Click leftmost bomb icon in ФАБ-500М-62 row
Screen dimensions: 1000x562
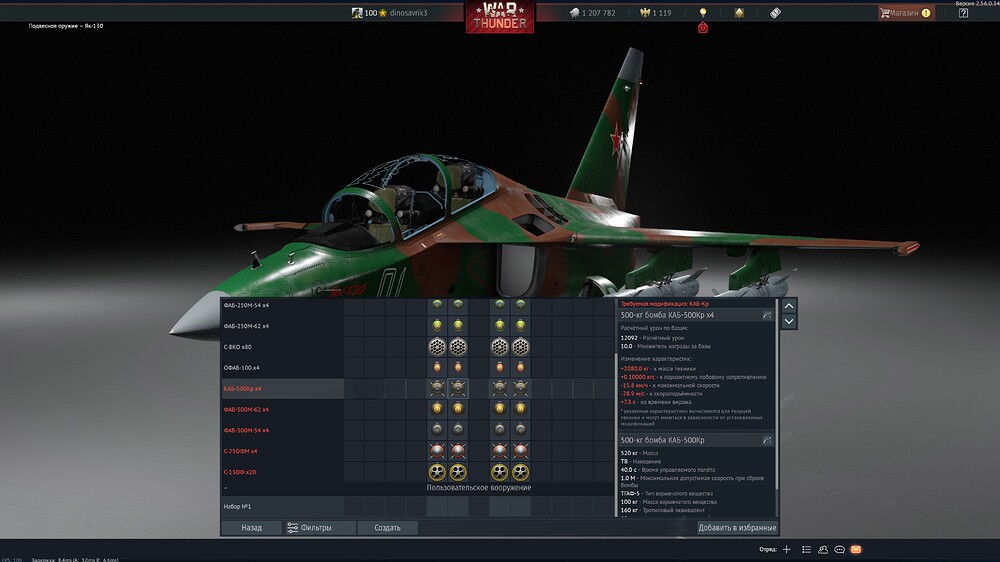pos(437,409)
